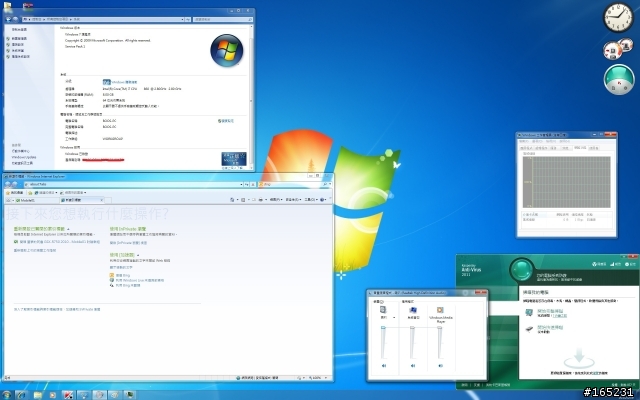Mute the device channel in Volume Mixer
The image size is (640, 400).
point(384,366)
